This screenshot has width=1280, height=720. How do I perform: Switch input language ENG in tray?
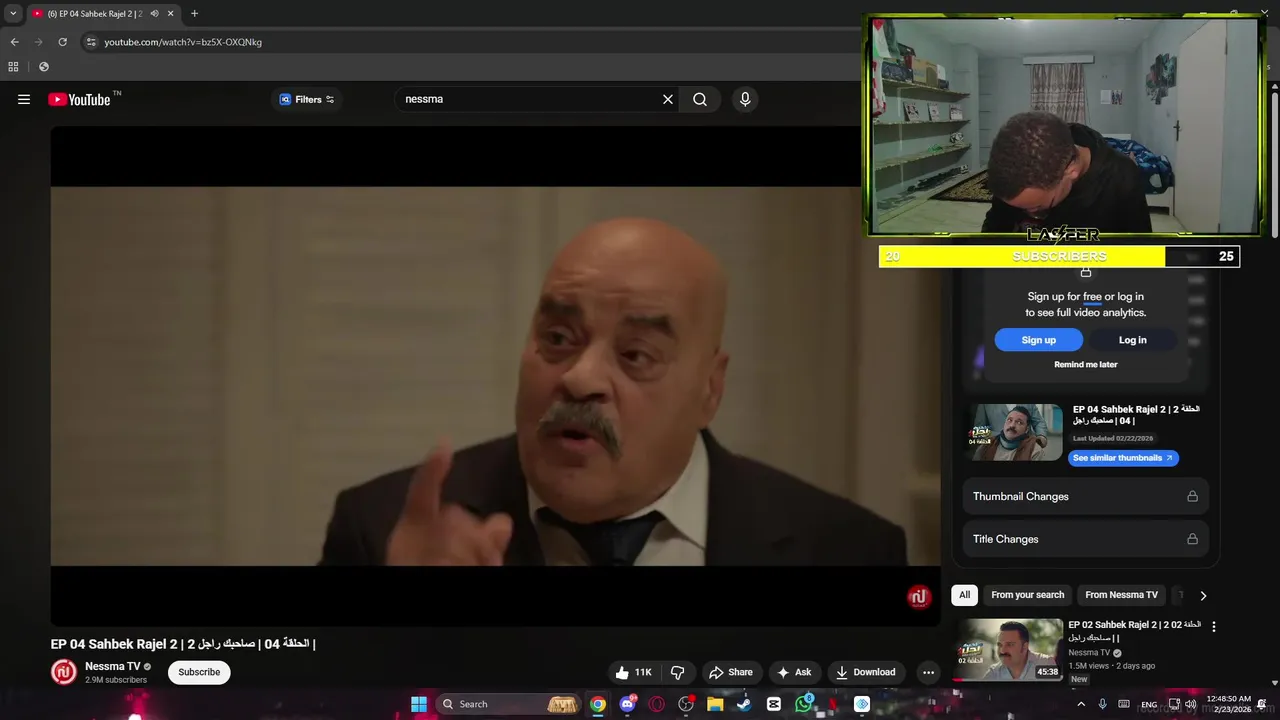pyautogui.click(x=1149, y=704)
